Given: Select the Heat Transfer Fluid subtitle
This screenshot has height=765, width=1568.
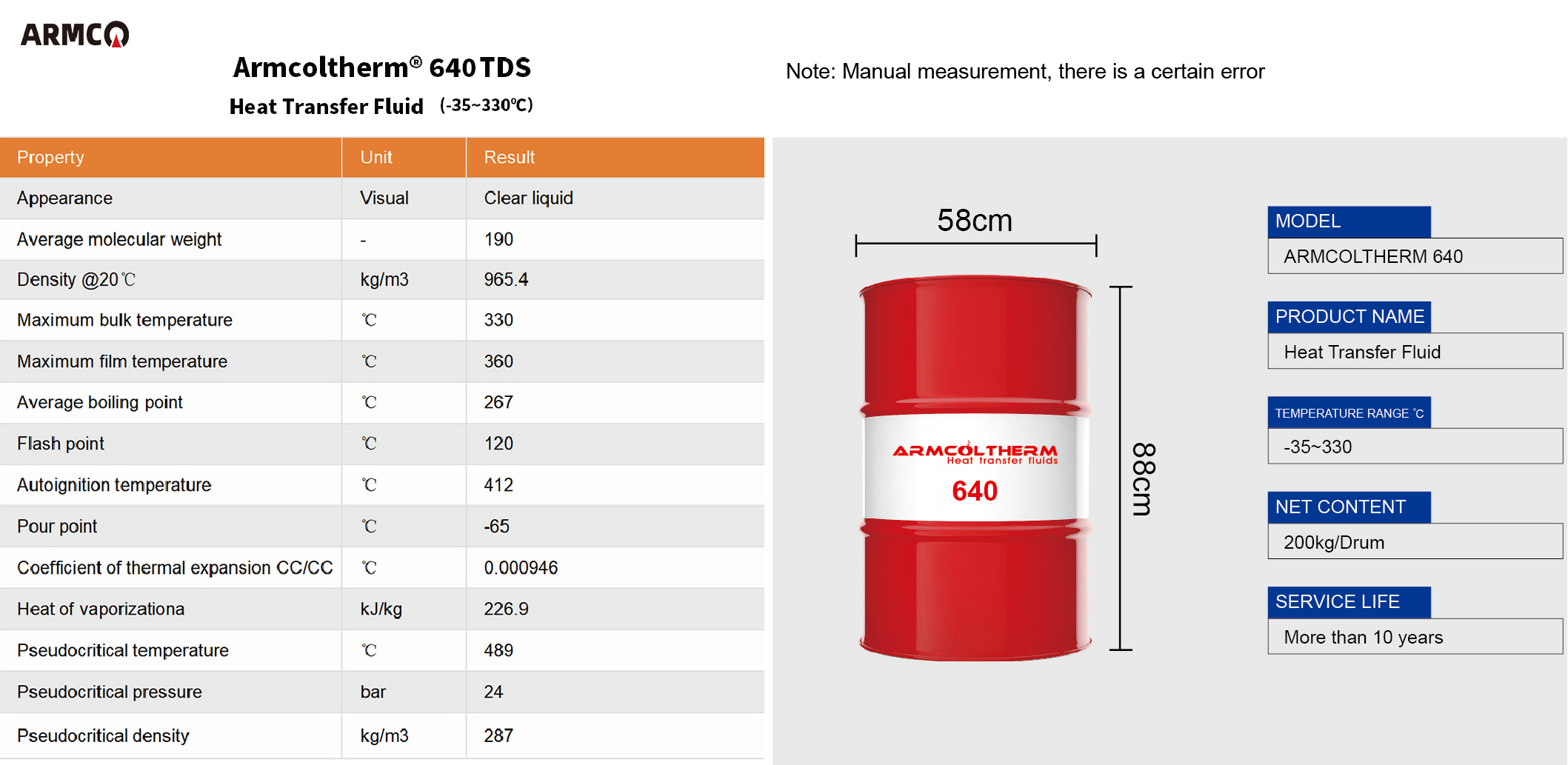Looking at the screenshot, I should 327,107.
